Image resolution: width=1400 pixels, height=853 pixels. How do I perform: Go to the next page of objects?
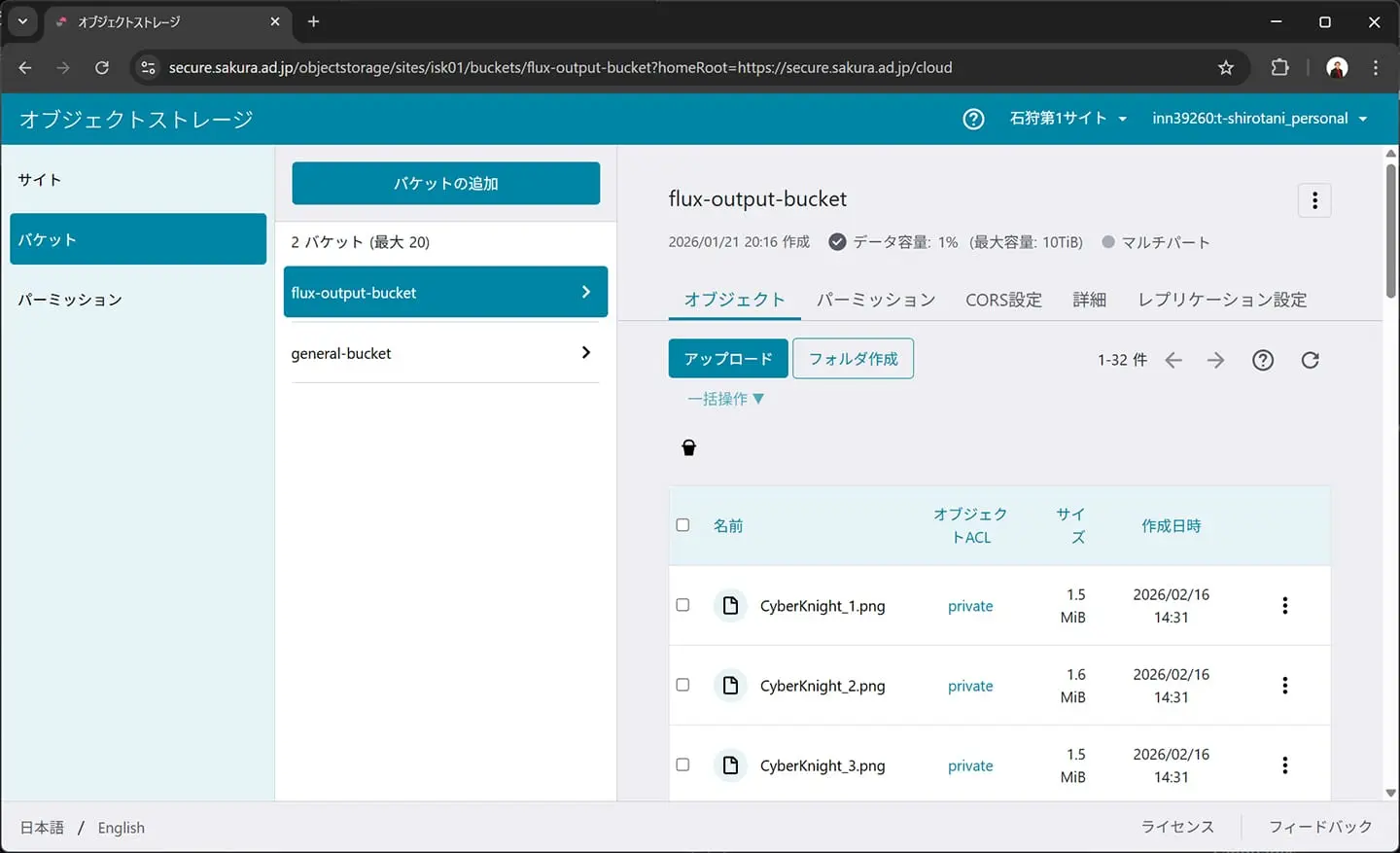click(x=1215, y=360)
